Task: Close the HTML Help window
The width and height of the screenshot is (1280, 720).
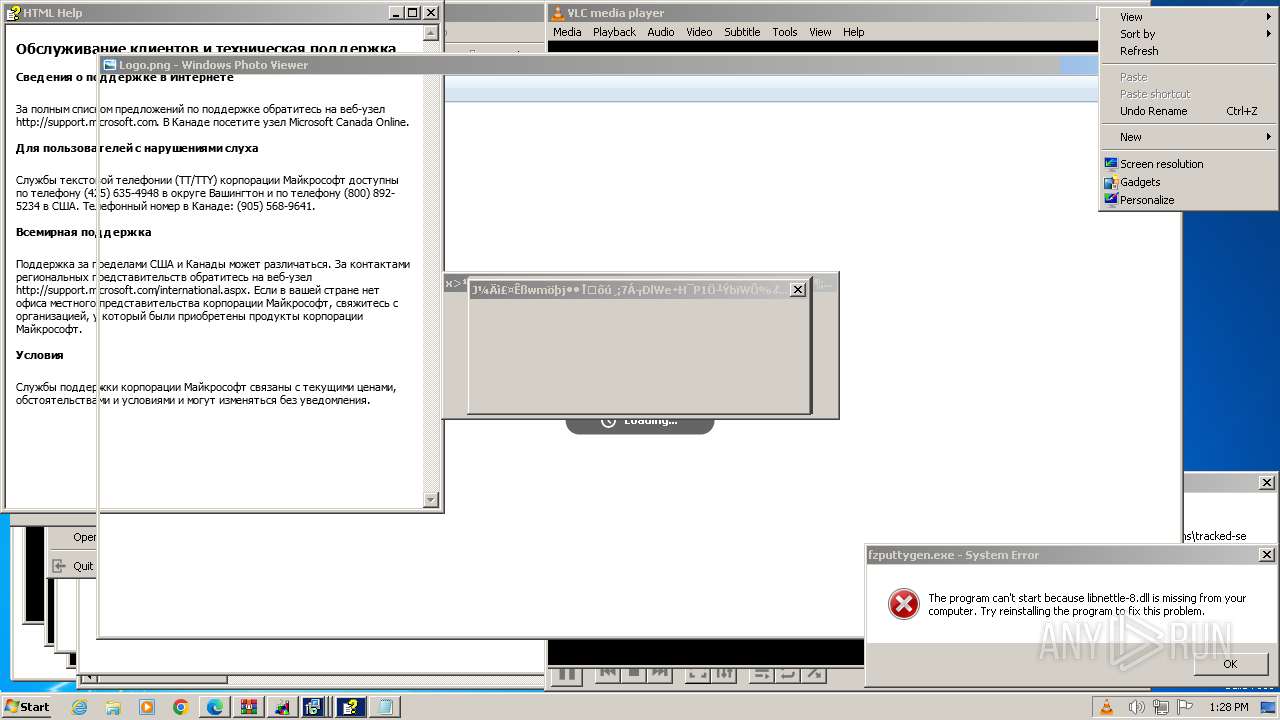Action: (x=431, y=13)
